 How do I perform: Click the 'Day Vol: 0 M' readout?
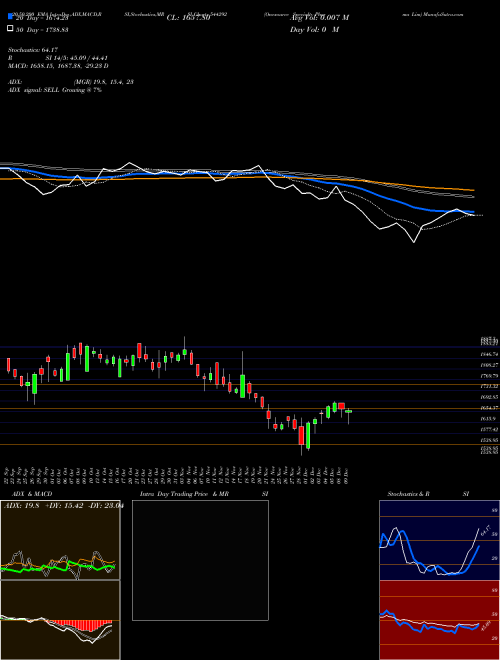tap(314, 30)
